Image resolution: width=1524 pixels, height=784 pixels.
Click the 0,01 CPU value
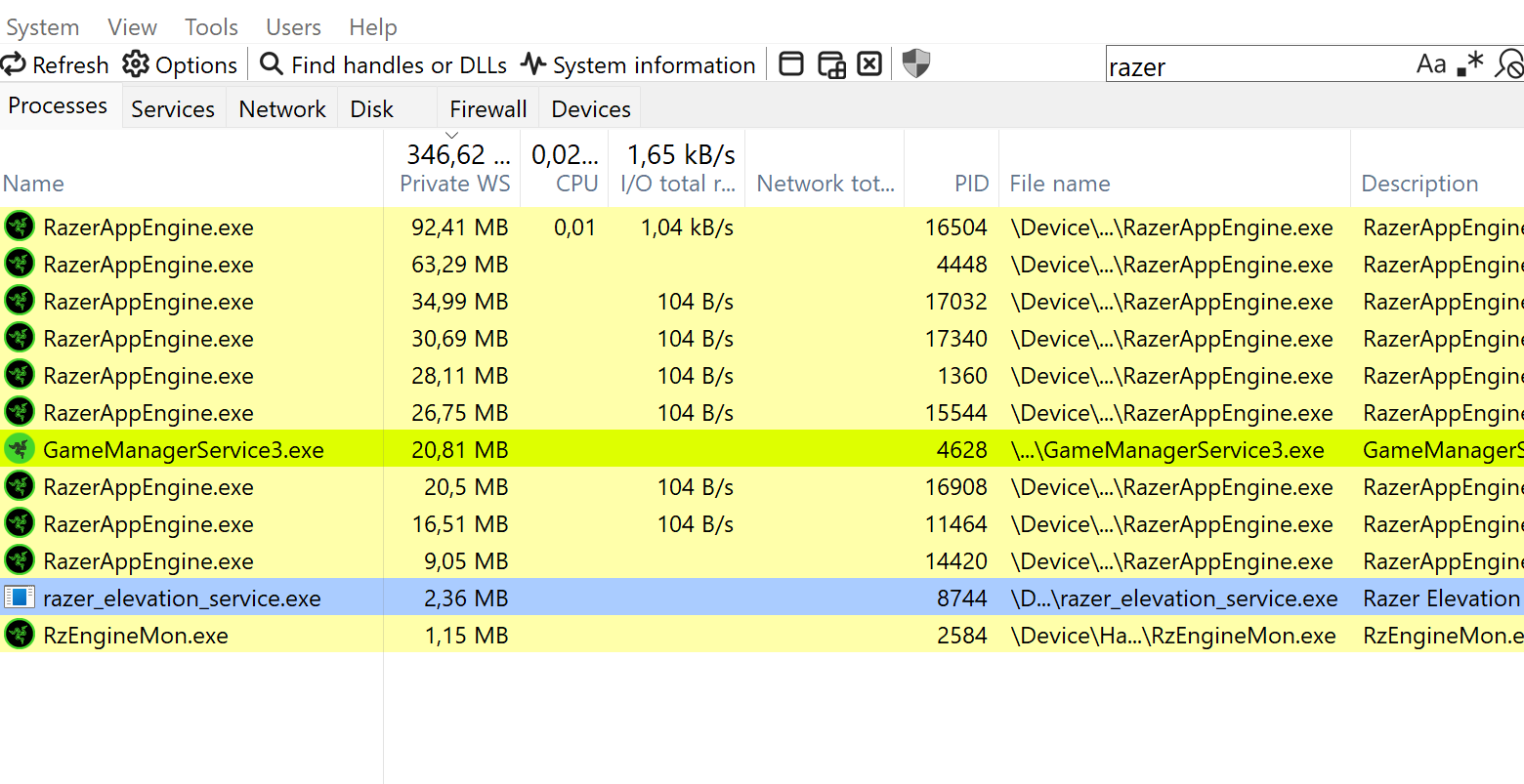coord(574,227)
